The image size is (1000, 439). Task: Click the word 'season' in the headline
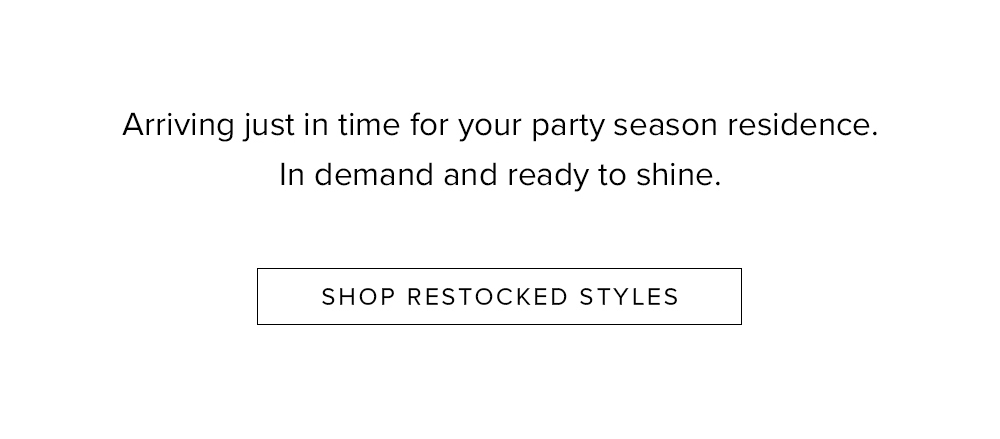click(x=665, y=127)
